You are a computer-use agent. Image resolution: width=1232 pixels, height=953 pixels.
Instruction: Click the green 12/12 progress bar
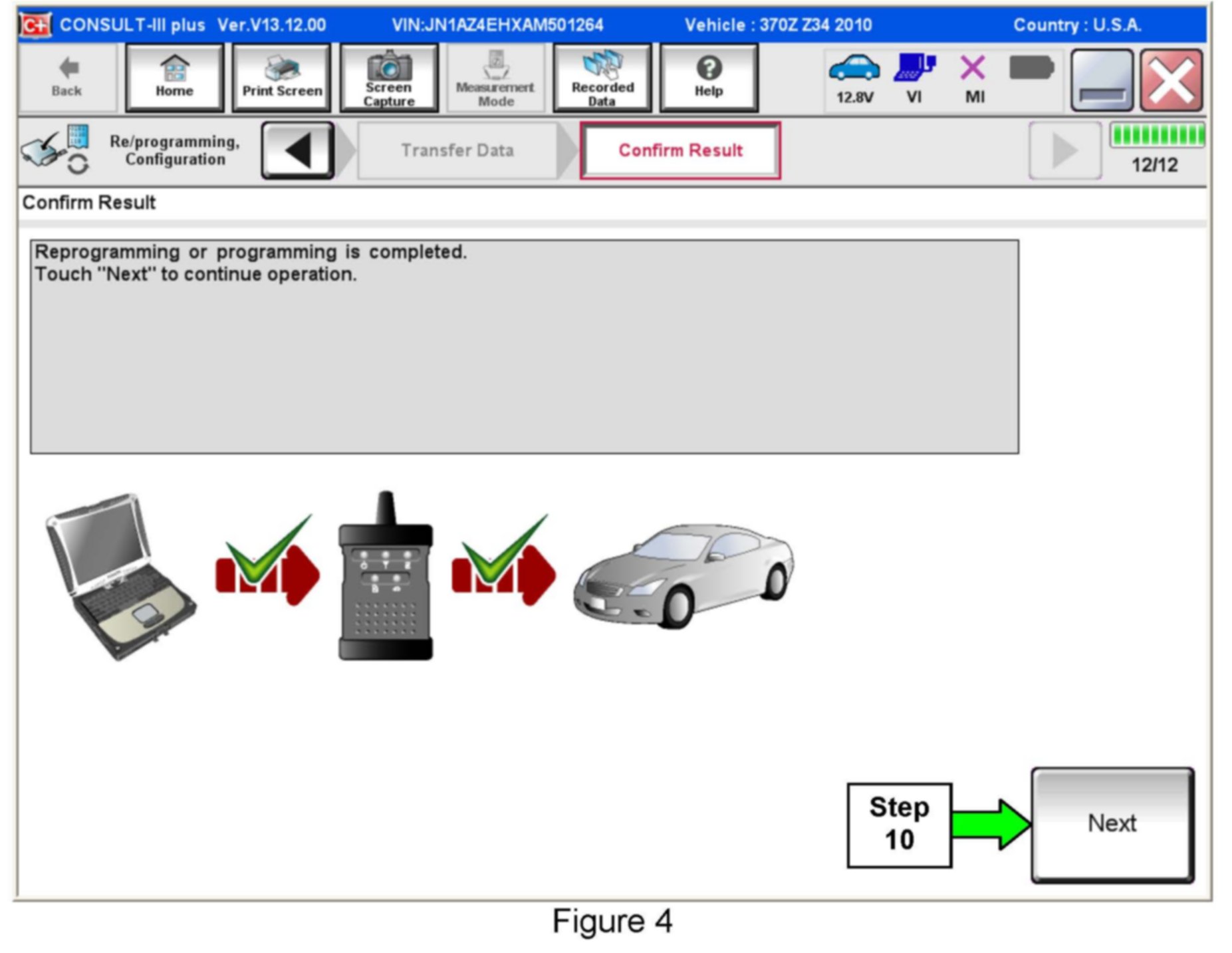(x=1157, y=136)
